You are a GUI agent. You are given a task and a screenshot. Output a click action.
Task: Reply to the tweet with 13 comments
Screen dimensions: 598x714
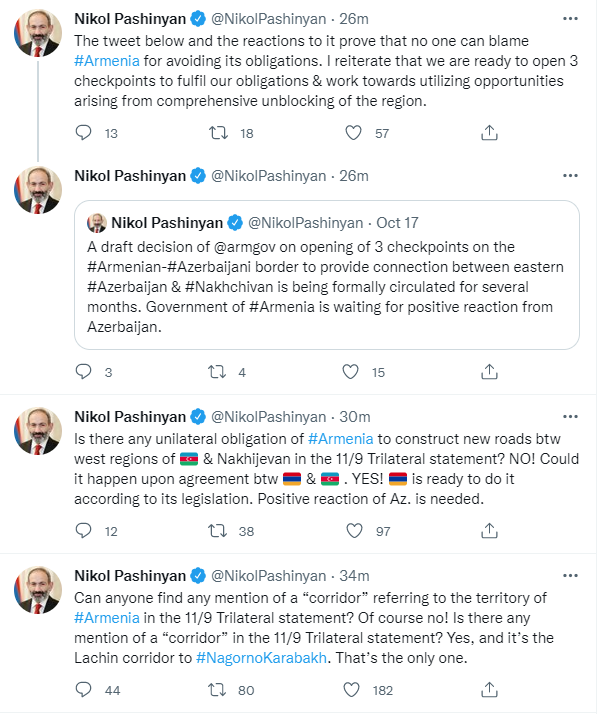coord(83,133)
